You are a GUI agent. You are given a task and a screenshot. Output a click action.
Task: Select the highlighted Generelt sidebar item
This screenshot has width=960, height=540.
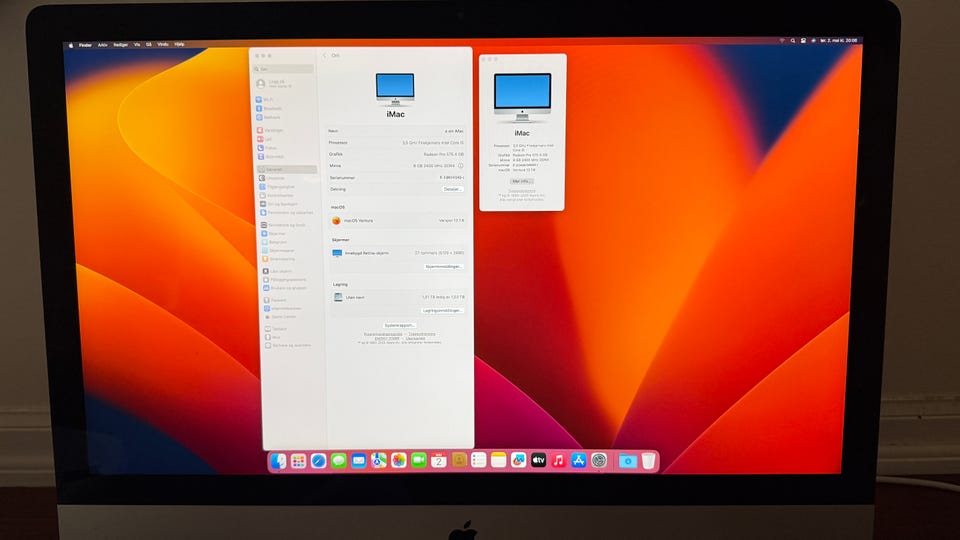[x=287, y=169]
